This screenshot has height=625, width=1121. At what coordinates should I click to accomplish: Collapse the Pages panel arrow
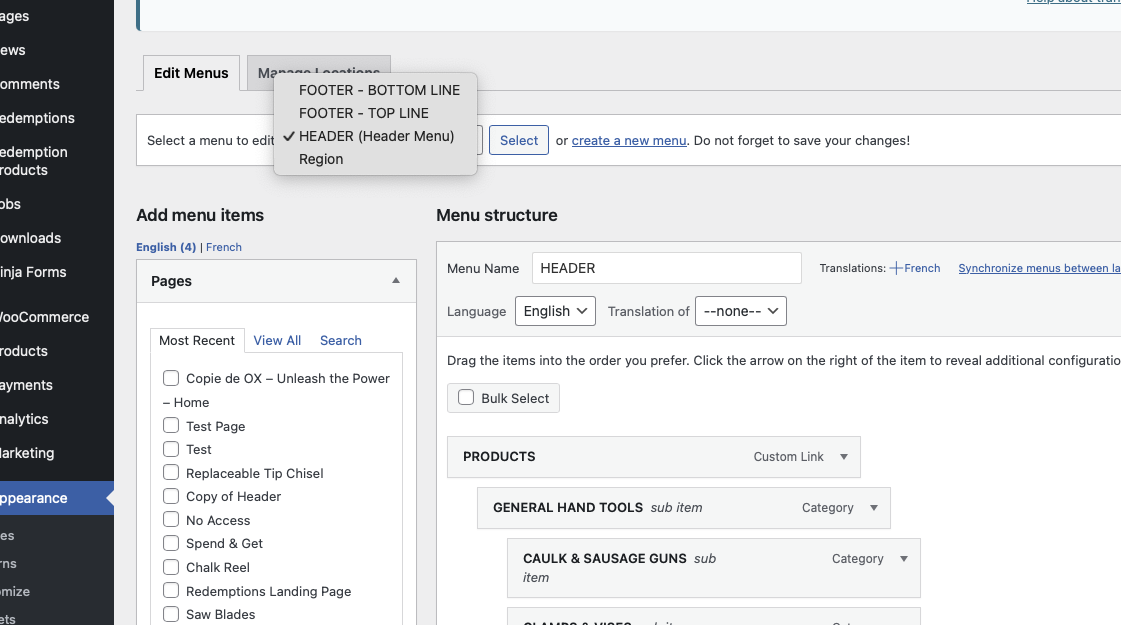[396, 281]
